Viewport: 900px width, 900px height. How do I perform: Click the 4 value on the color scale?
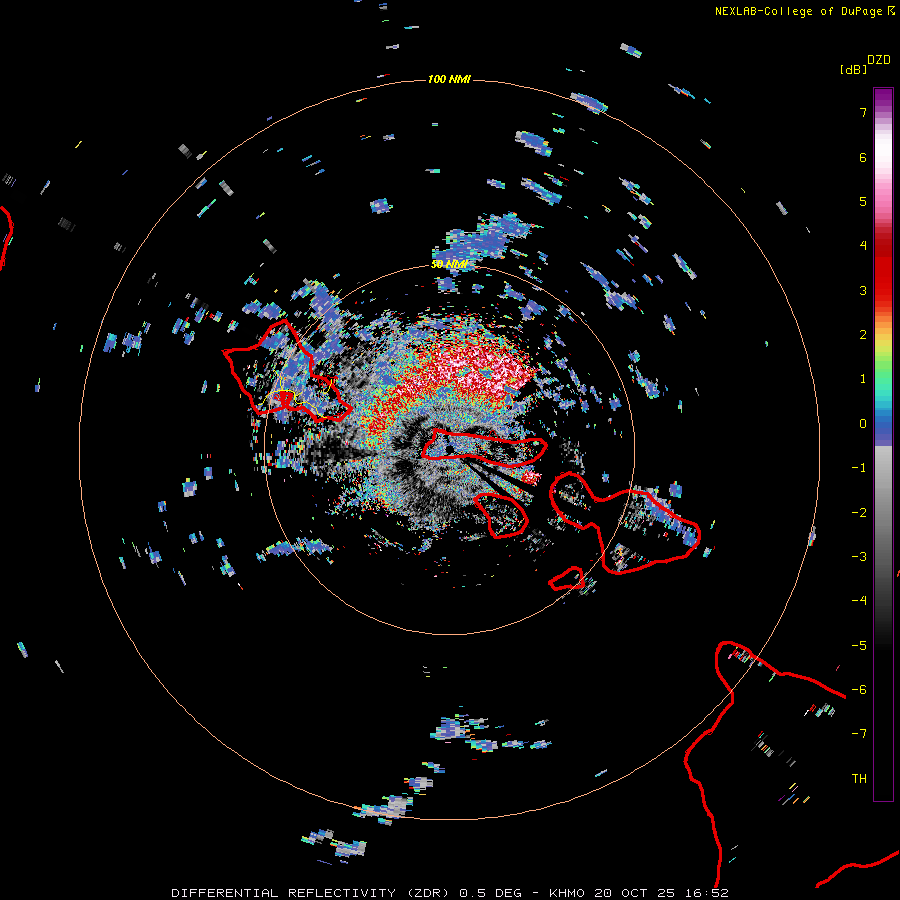pos(863,246)
